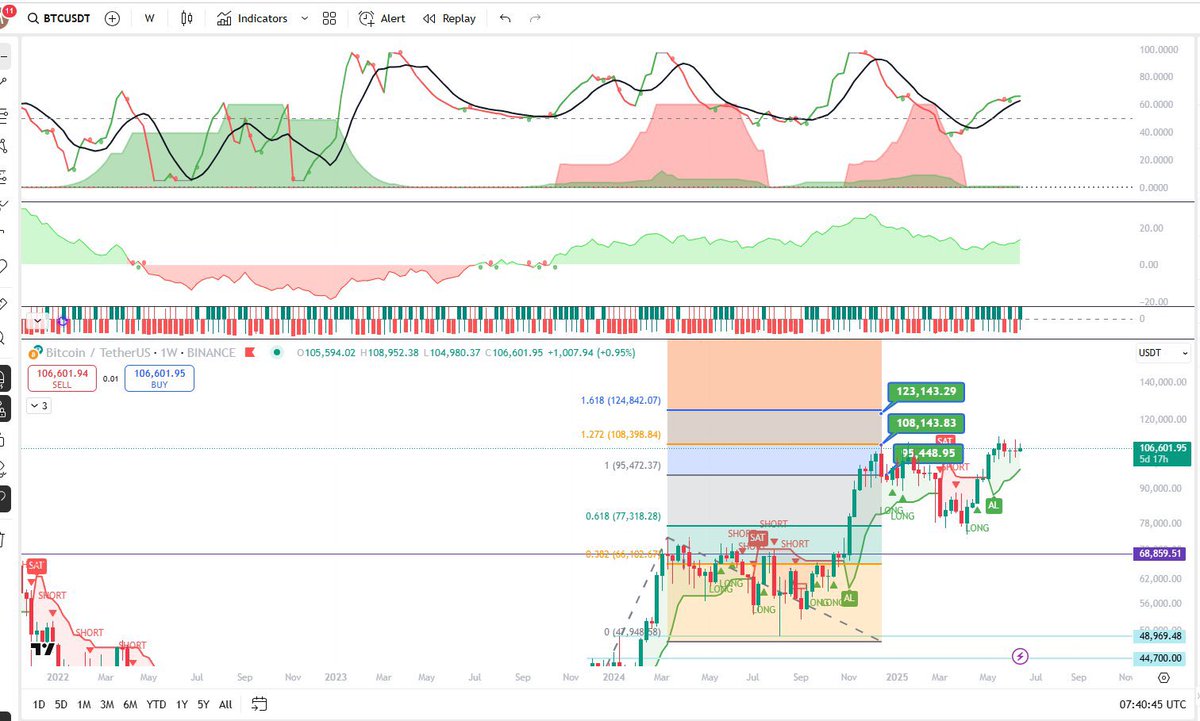This screenshot has height=721, width=1200.
Task: Create a new Alert
Action: point(382,18)
